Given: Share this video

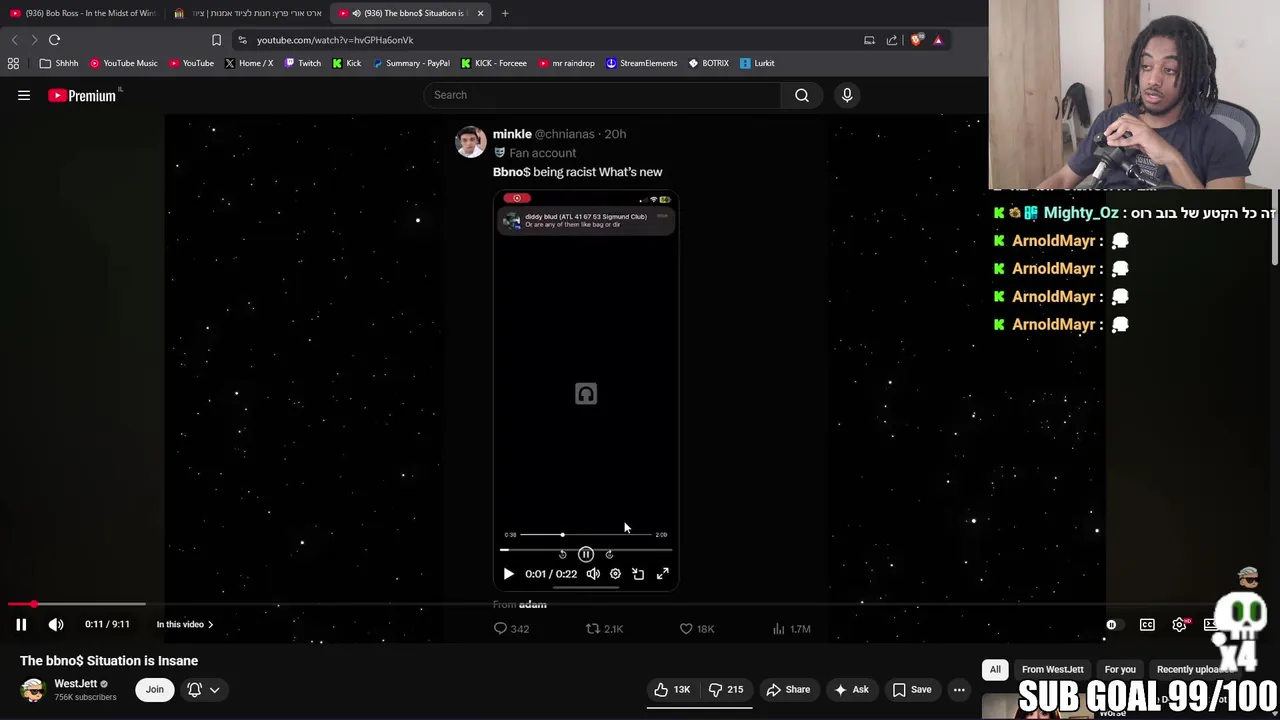Looking at the screenshot, I should pyautogui.click(x=788, y=689).
